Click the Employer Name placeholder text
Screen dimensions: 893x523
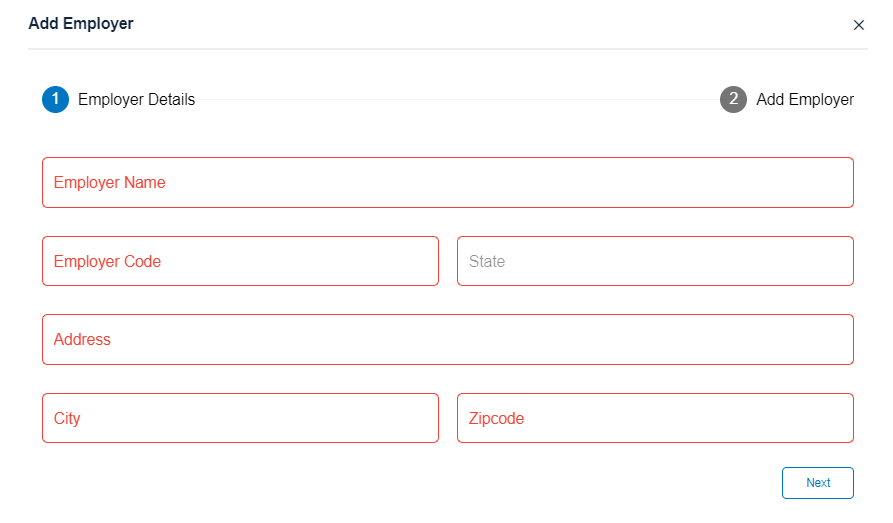[x=110, y=183]
